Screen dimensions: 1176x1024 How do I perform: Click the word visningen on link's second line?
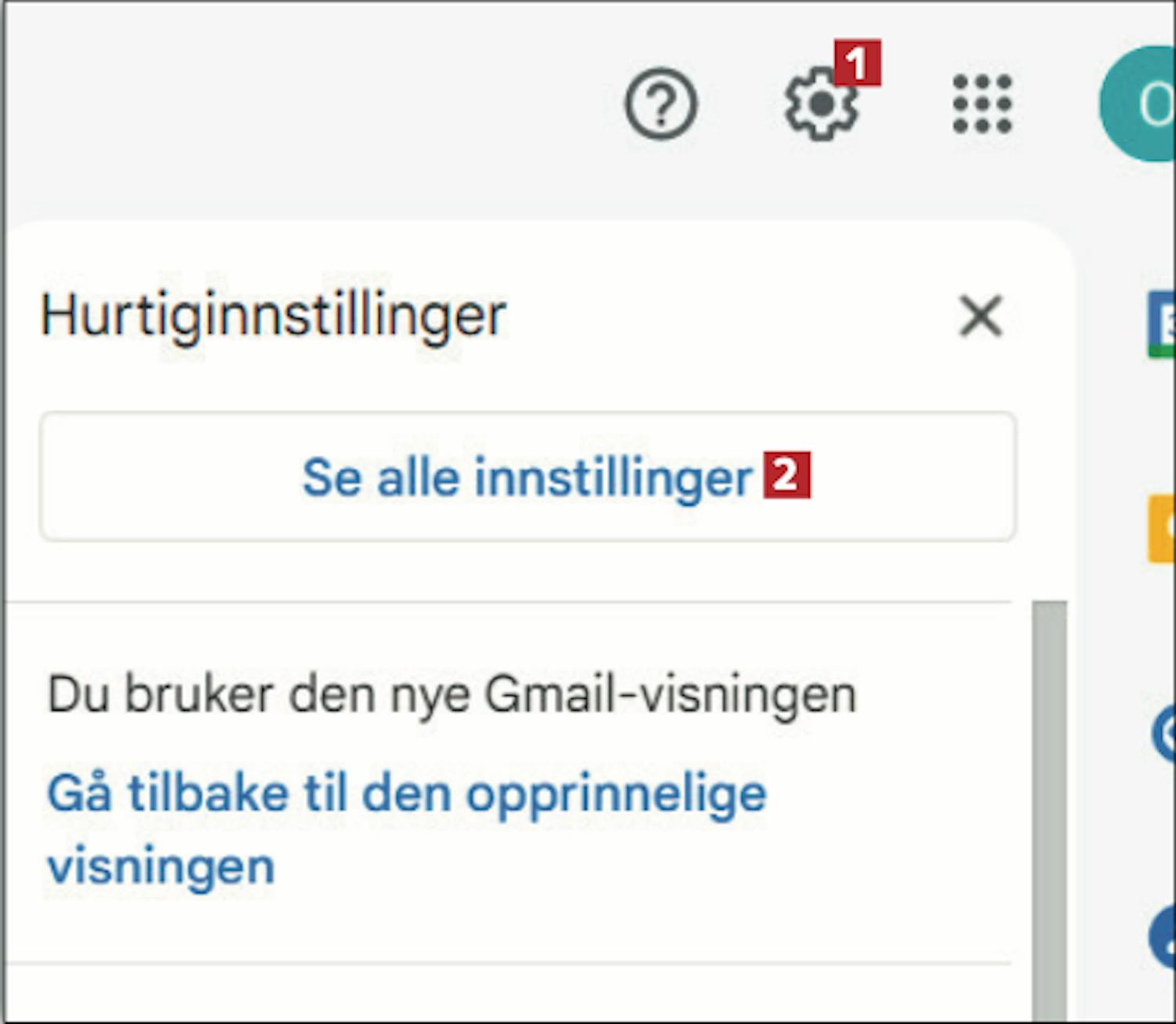pos(161,866)
